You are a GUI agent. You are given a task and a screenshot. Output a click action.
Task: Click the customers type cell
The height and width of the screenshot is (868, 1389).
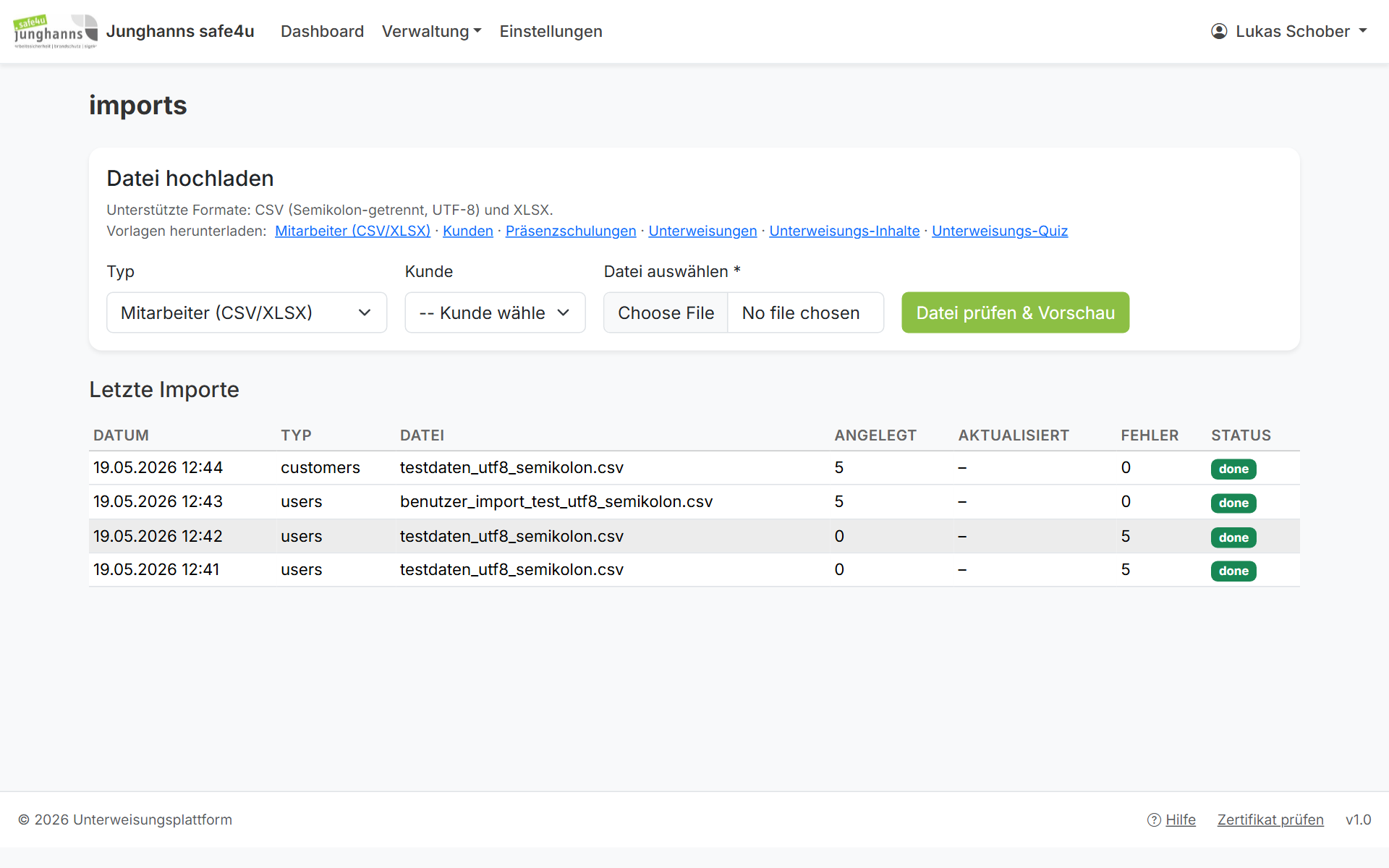320,467
